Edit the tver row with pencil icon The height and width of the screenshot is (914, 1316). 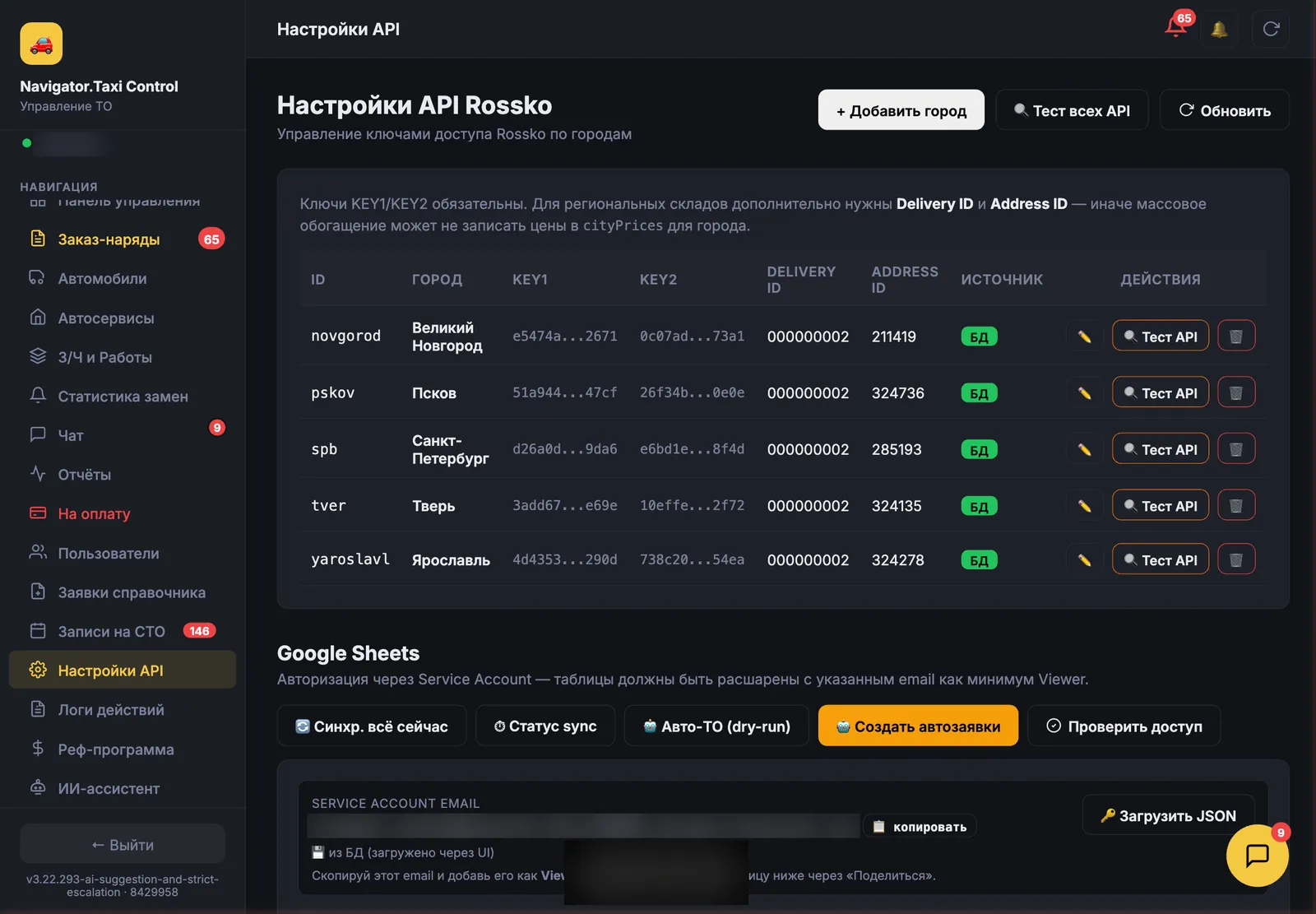(1084, 506)
